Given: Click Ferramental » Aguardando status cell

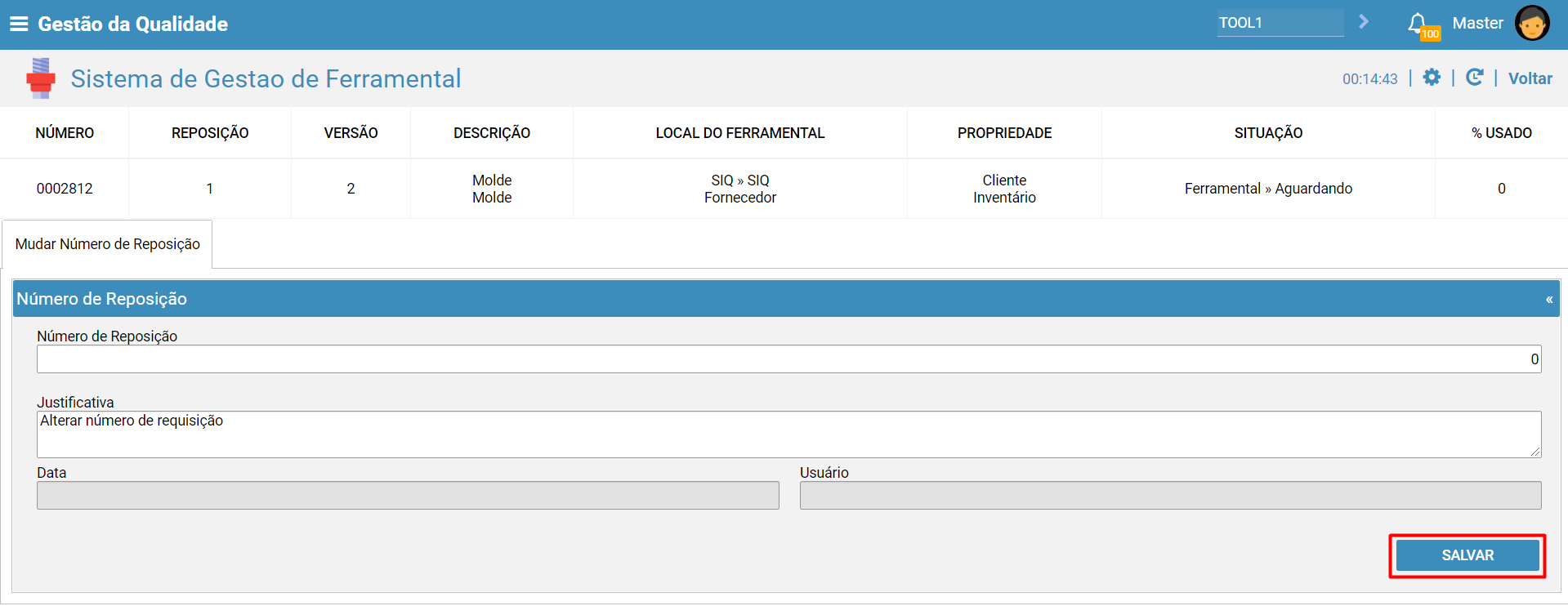Looking at the screenshot, I should click(x=1268, y=189).
